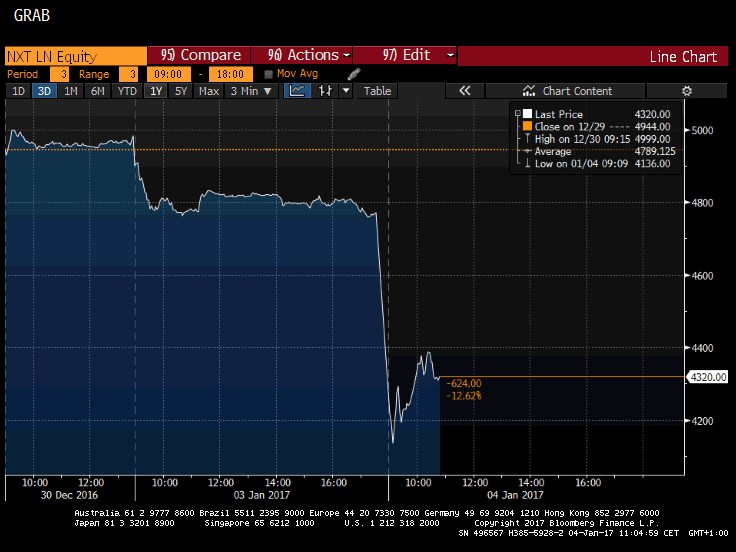Click the NXT LN Equity ticker field
This screenshot has width=736, height=552.
pos(74,56)
